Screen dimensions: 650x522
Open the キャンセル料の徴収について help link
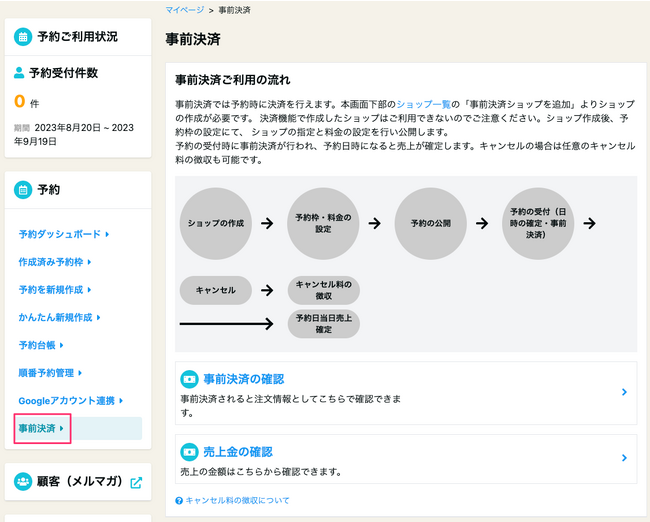tap(238, 500)
